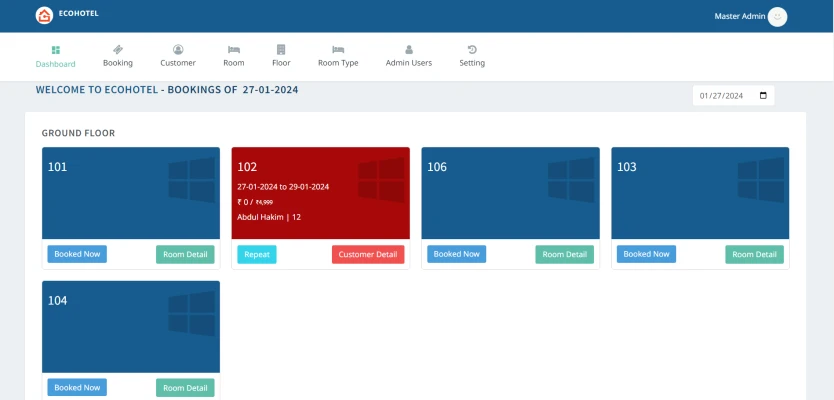This screenshot has height=400, width=834.
Task: Open the Master Admin user menu
Action: click(739, 16)
